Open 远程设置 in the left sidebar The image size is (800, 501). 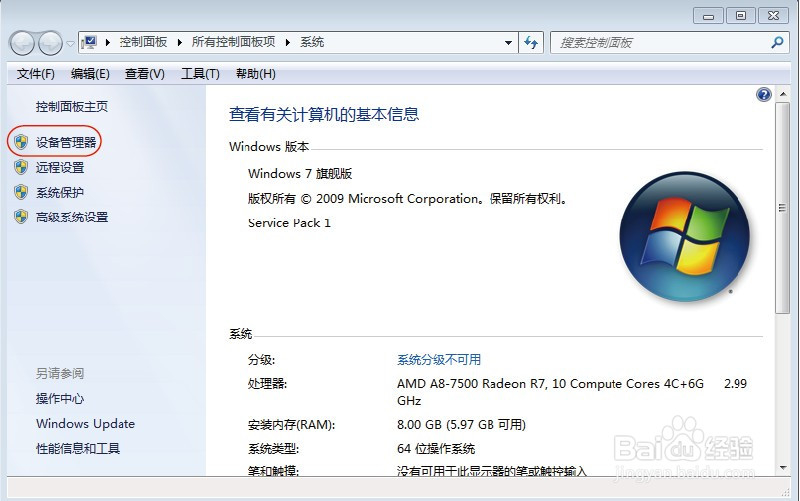coord(60,167)
